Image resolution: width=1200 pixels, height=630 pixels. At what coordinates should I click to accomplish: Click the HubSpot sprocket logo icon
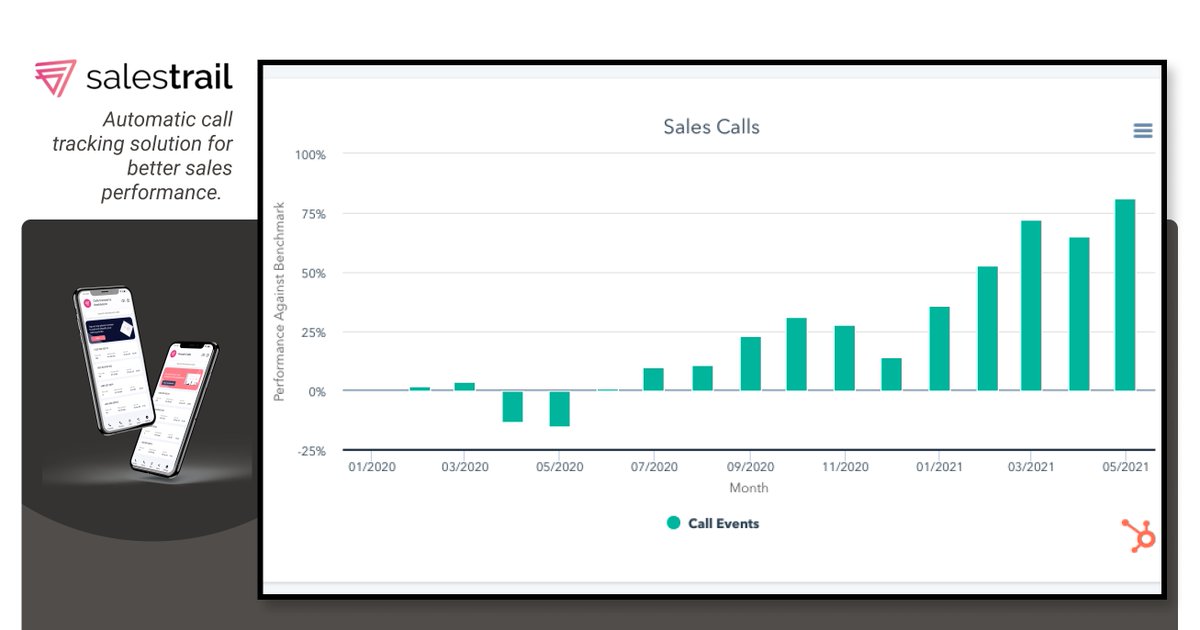[1138, 536]
